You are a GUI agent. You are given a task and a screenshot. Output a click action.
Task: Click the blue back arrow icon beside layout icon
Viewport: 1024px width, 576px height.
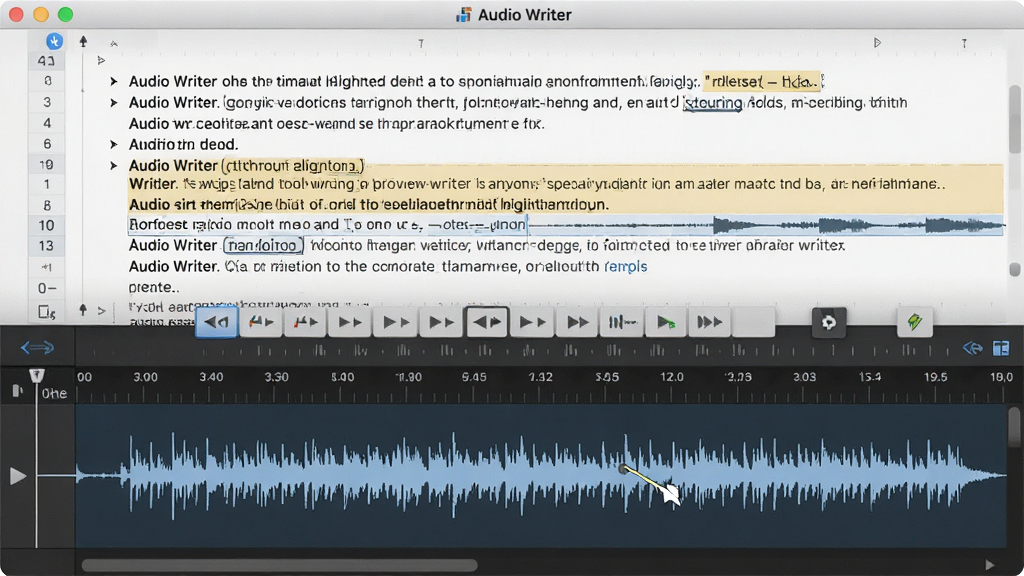(972, 348)
